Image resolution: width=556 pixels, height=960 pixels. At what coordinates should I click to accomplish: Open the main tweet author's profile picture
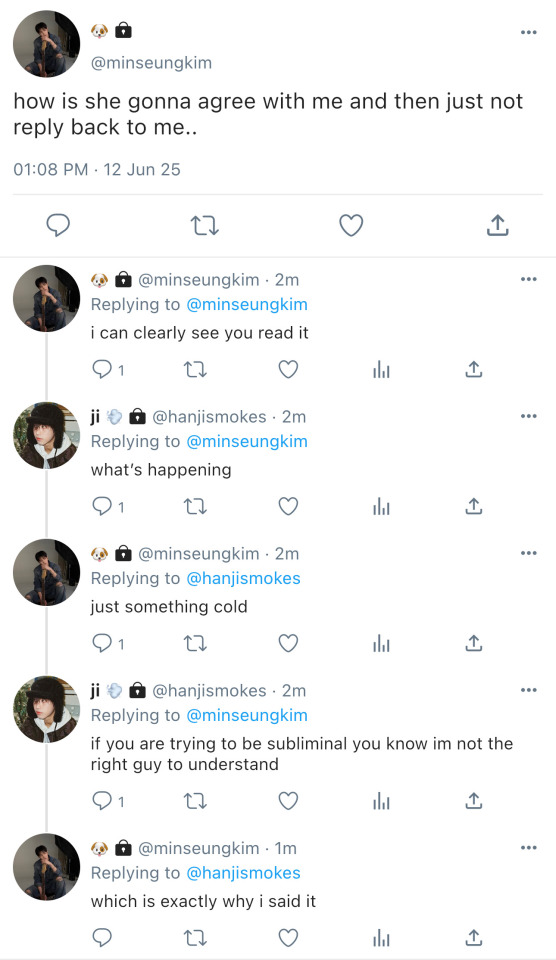[47, 44]
